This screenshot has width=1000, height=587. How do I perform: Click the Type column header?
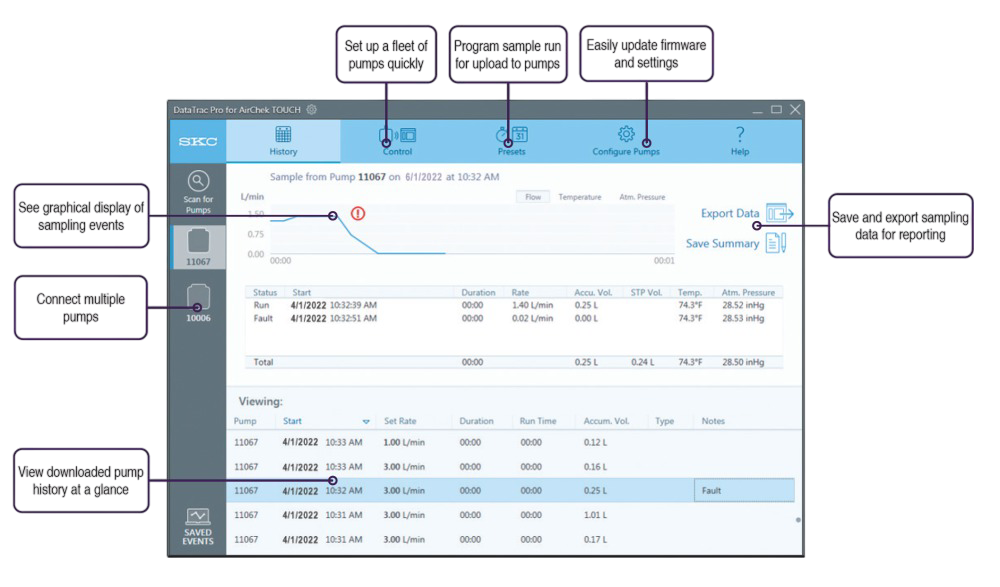point(665,421)
